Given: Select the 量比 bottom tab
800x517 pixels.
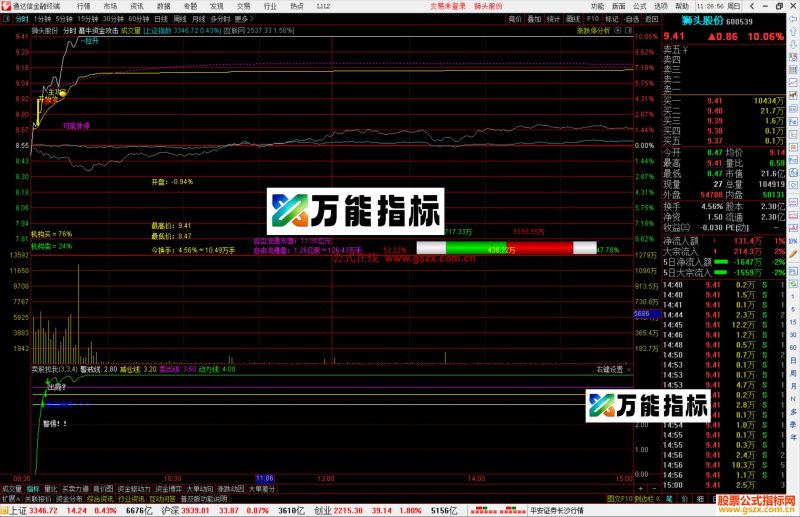Looking at the screenshot, I should [51, 489].
